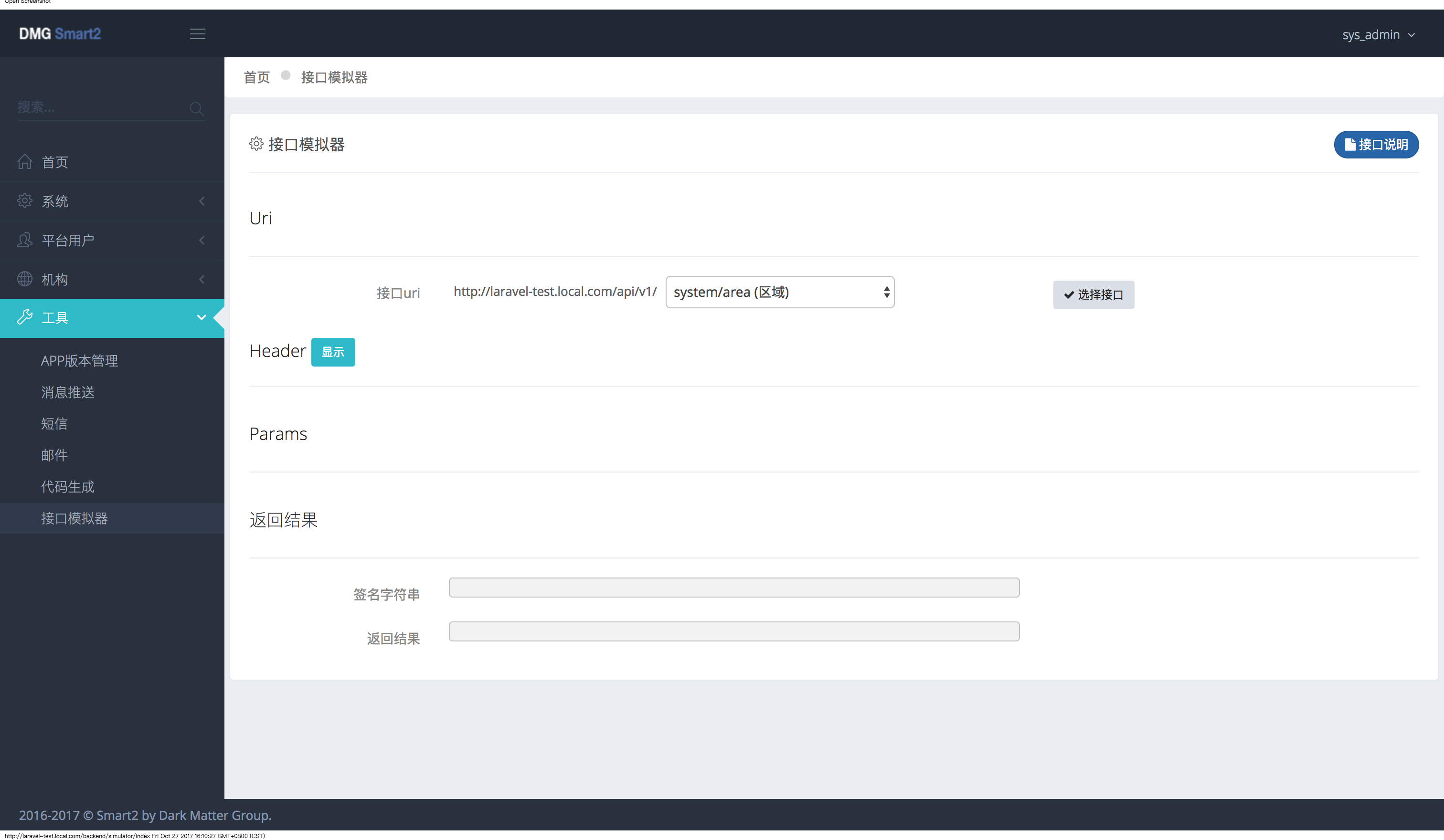Viewport: 1444px width, 840px height.
Task: Click the 接口说明 button
Action: click(x=1376, y=144)
